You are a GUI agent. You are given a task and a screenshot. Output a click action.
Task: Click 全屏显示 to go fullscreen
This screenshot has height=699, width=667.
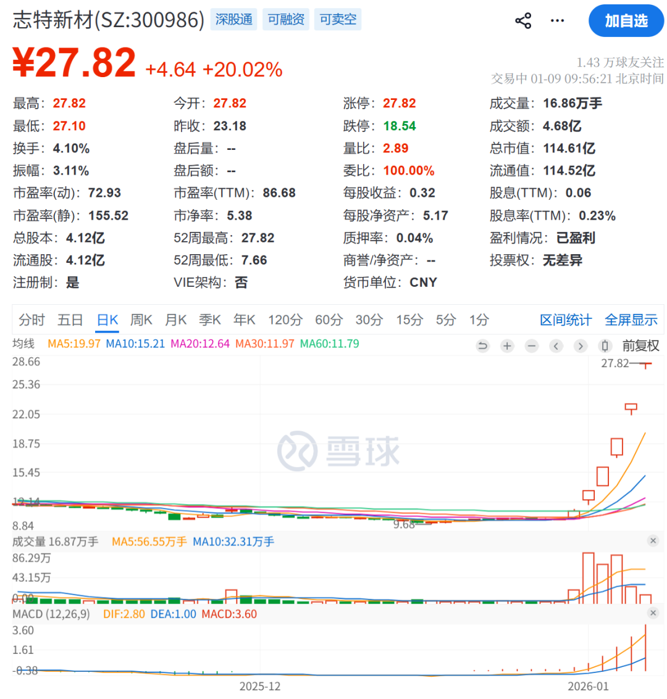631,320
